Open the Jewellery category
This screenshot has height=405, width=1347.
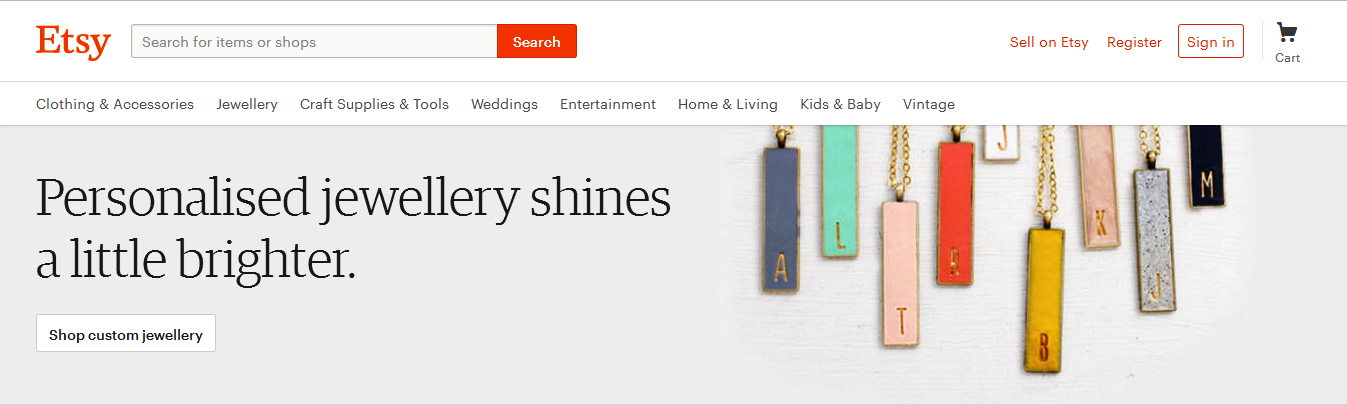[247, 104]
